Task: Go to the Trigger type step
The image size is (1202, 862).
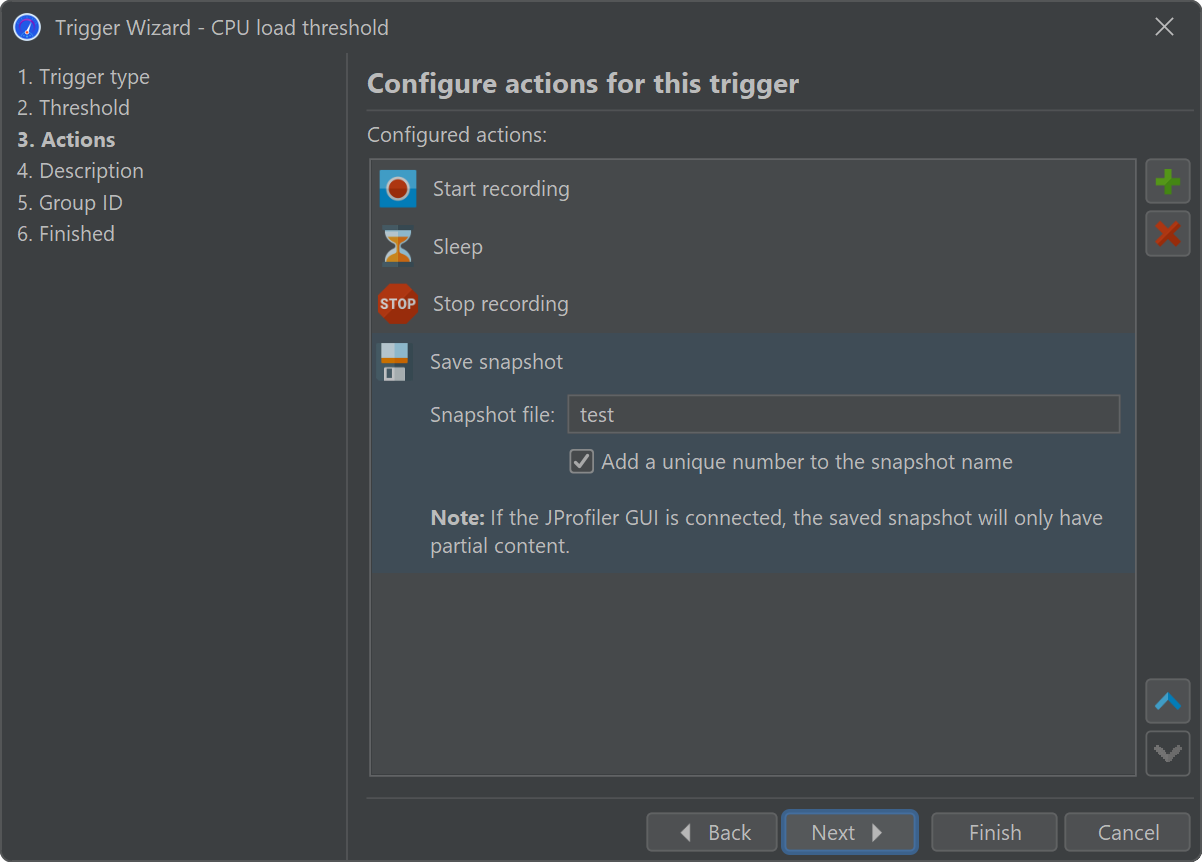Action: [x=84, y=77]
